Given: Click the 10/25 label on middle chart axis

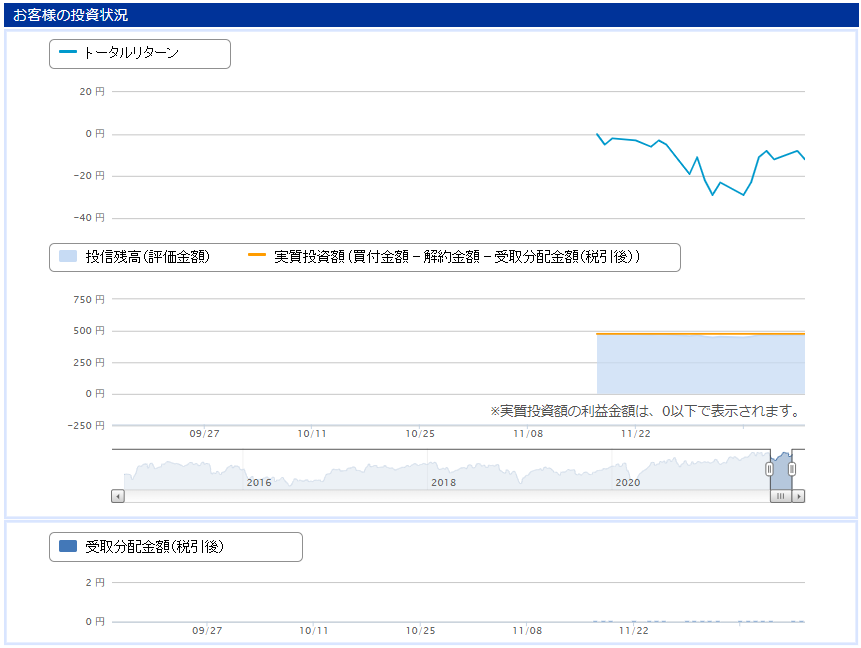Looking at the screenshot, I should (420, 434).
